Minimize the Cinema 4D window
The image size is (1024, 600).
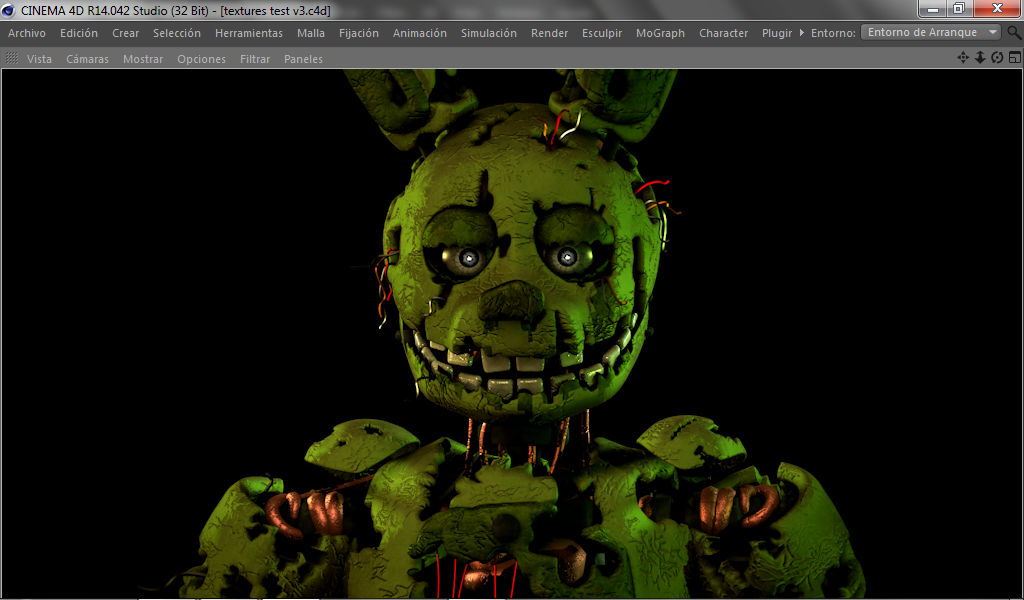[933, 8]
